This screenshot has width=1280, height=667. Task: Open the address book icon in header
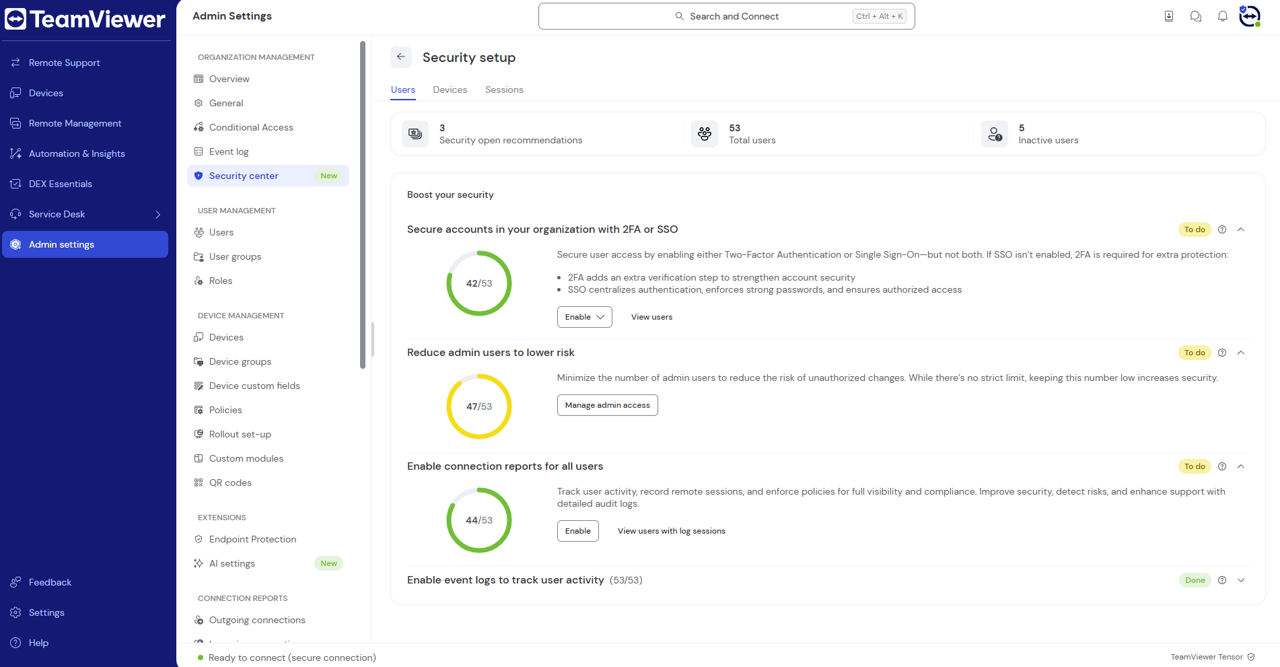click(1169, 16)
